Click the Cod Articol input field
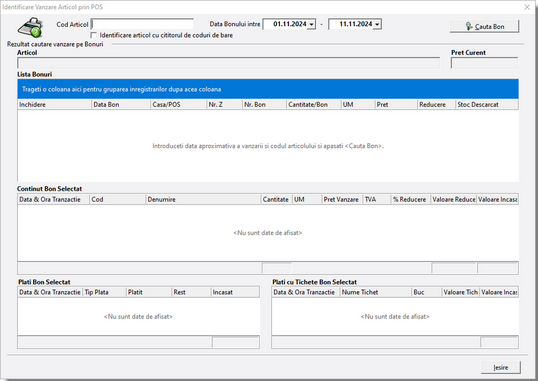Image resolution: width=538 pixels, height=381 pixels. (143, 24)
